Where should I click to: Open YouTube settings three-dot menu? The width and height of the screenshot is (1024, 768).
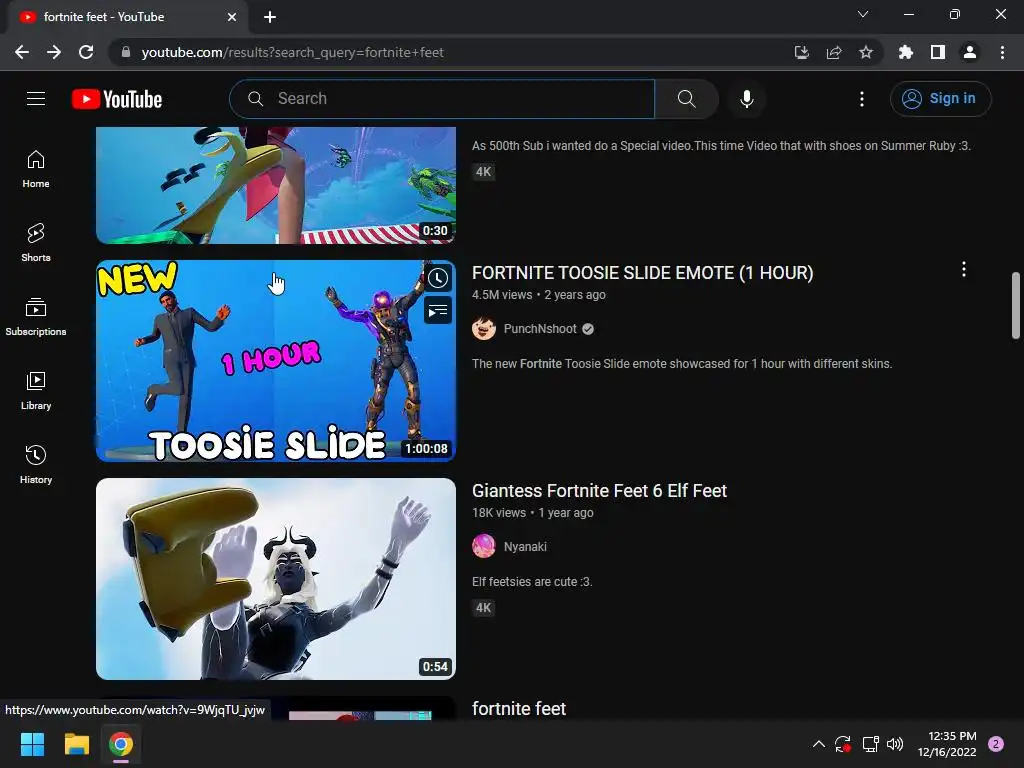point(861,99)
